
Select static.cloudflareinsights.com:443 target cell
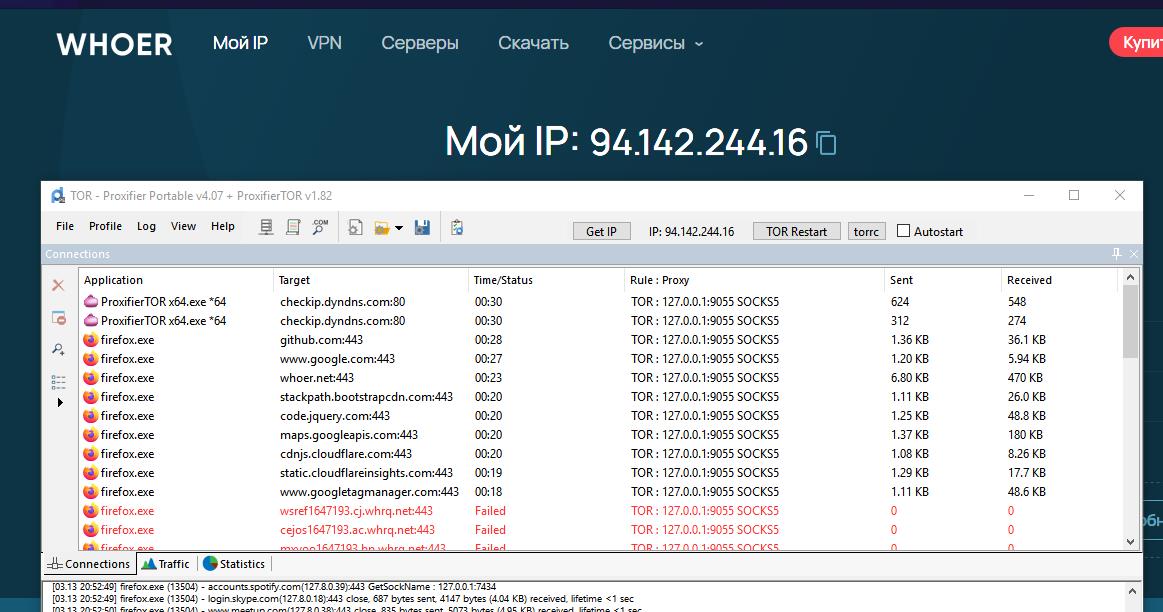pos(366,473)
